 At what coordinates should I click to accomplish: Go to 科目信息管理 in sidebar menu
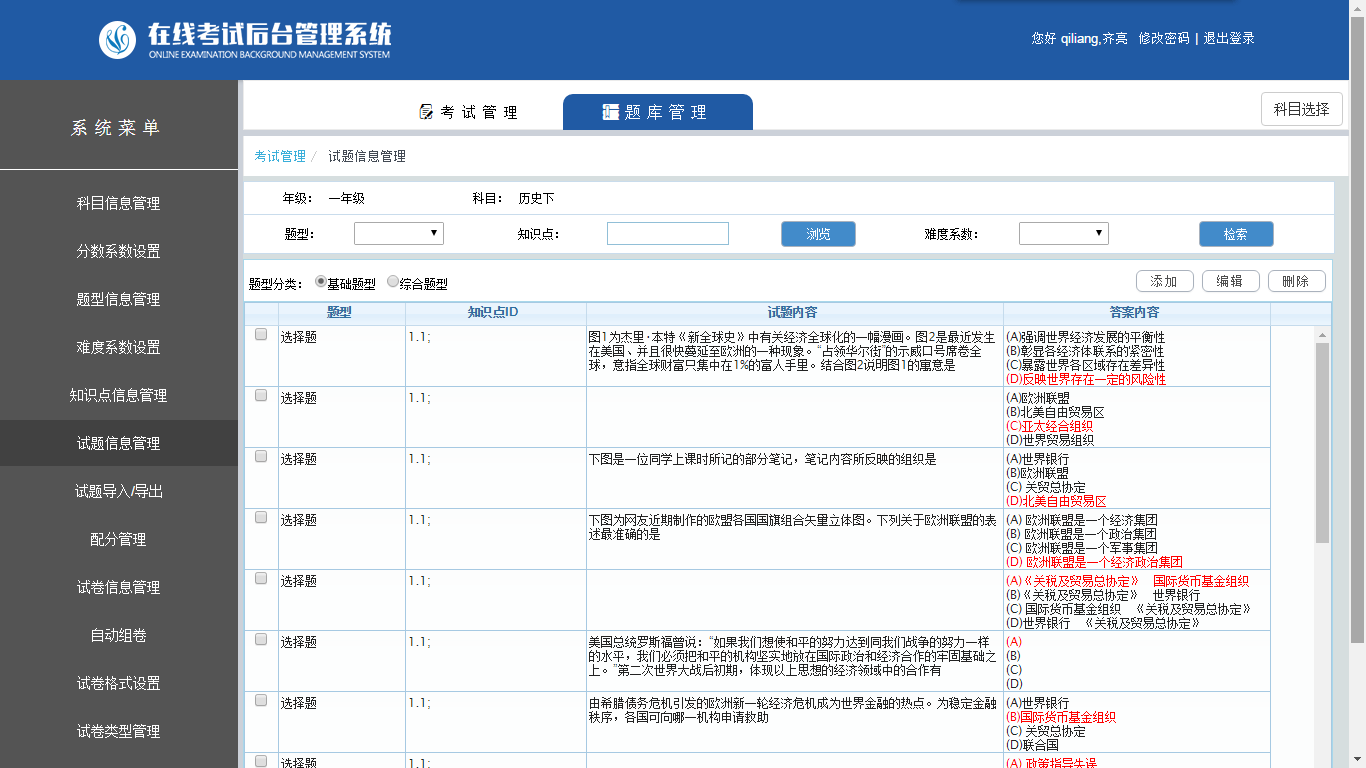point(119,203)
